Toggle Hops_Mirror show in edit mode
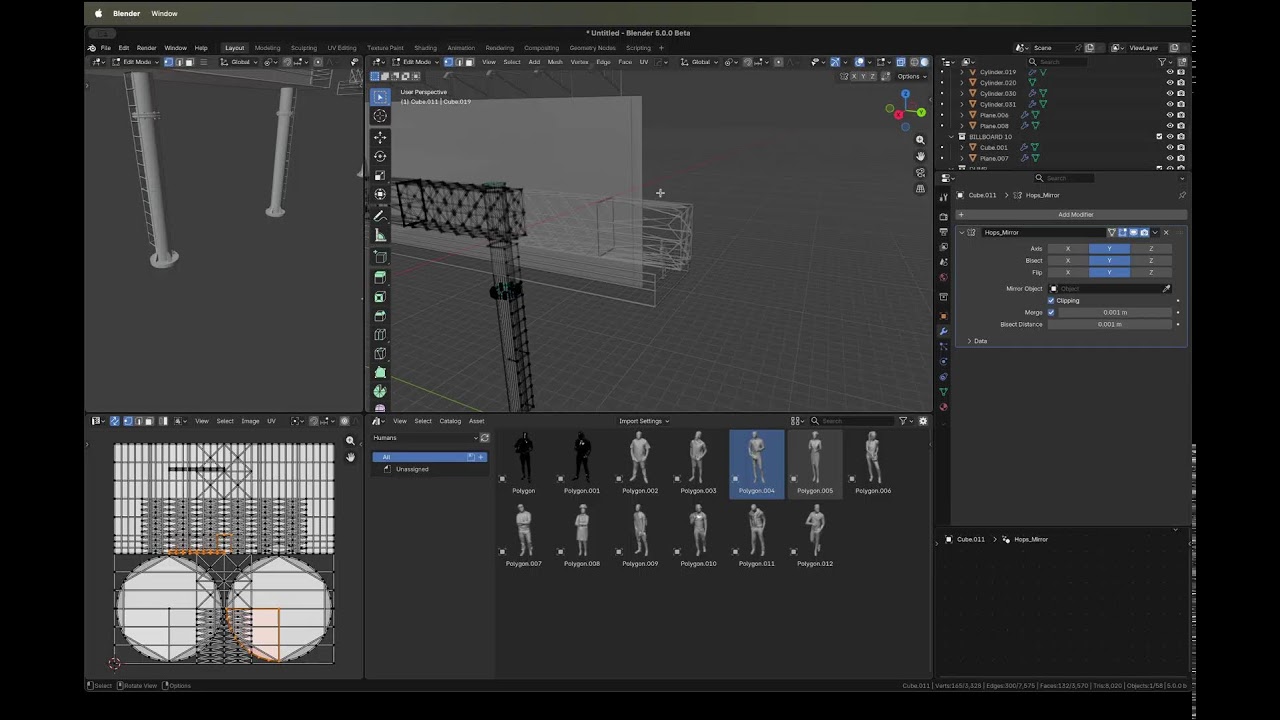Viewport: 1280px width, 720px height. pos(1122,232)
